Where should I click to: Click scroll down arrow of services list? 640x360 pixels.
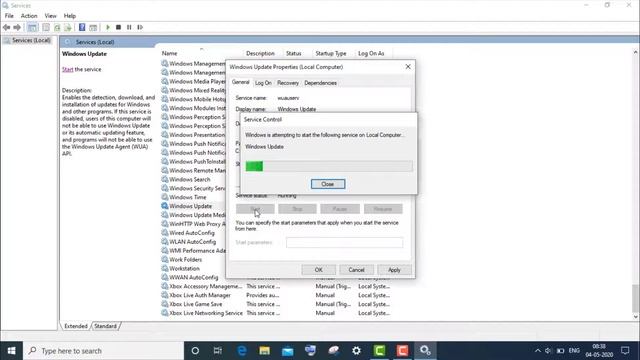point(636,317)
